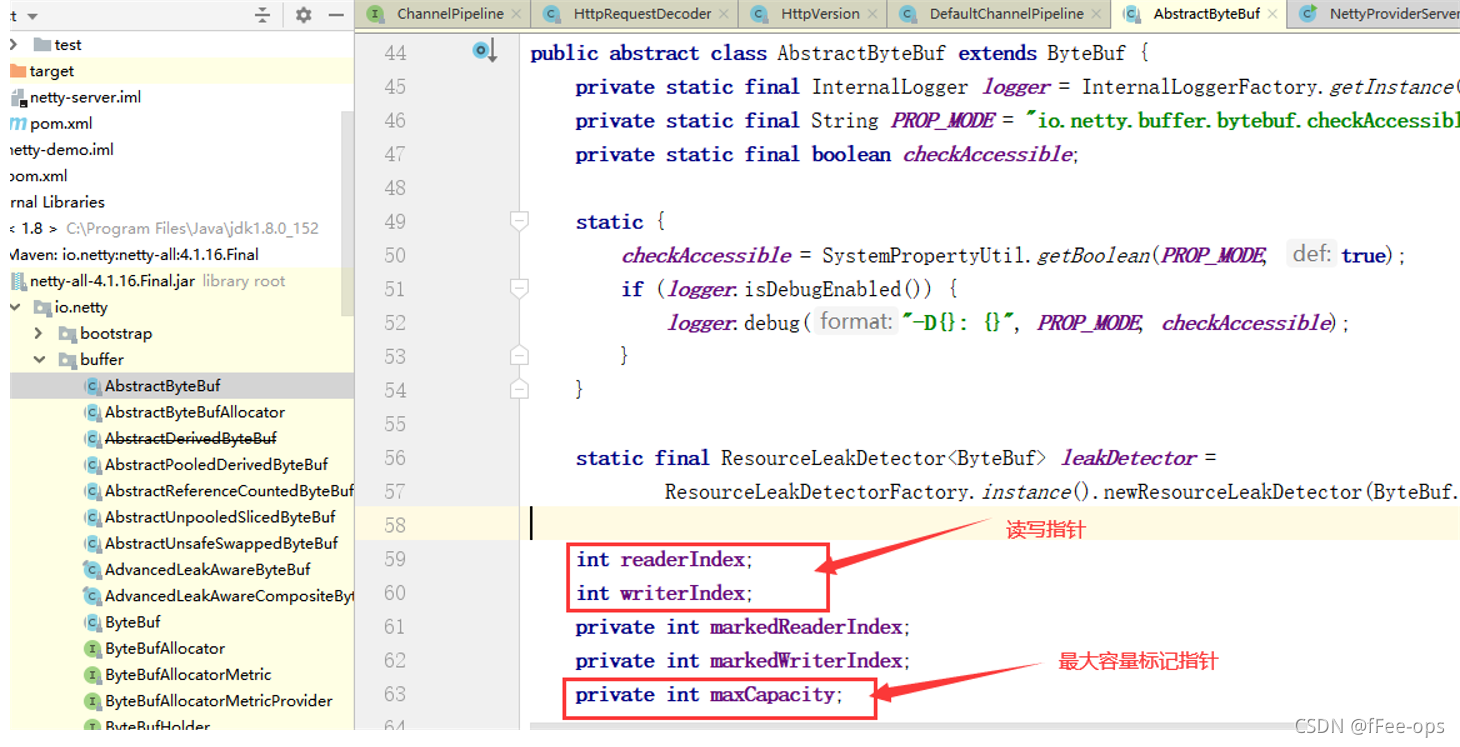Open AbstractReferenceCountedByteBuf class
Viewport: 1460px width, 747px height.
(x=229, y=491)
